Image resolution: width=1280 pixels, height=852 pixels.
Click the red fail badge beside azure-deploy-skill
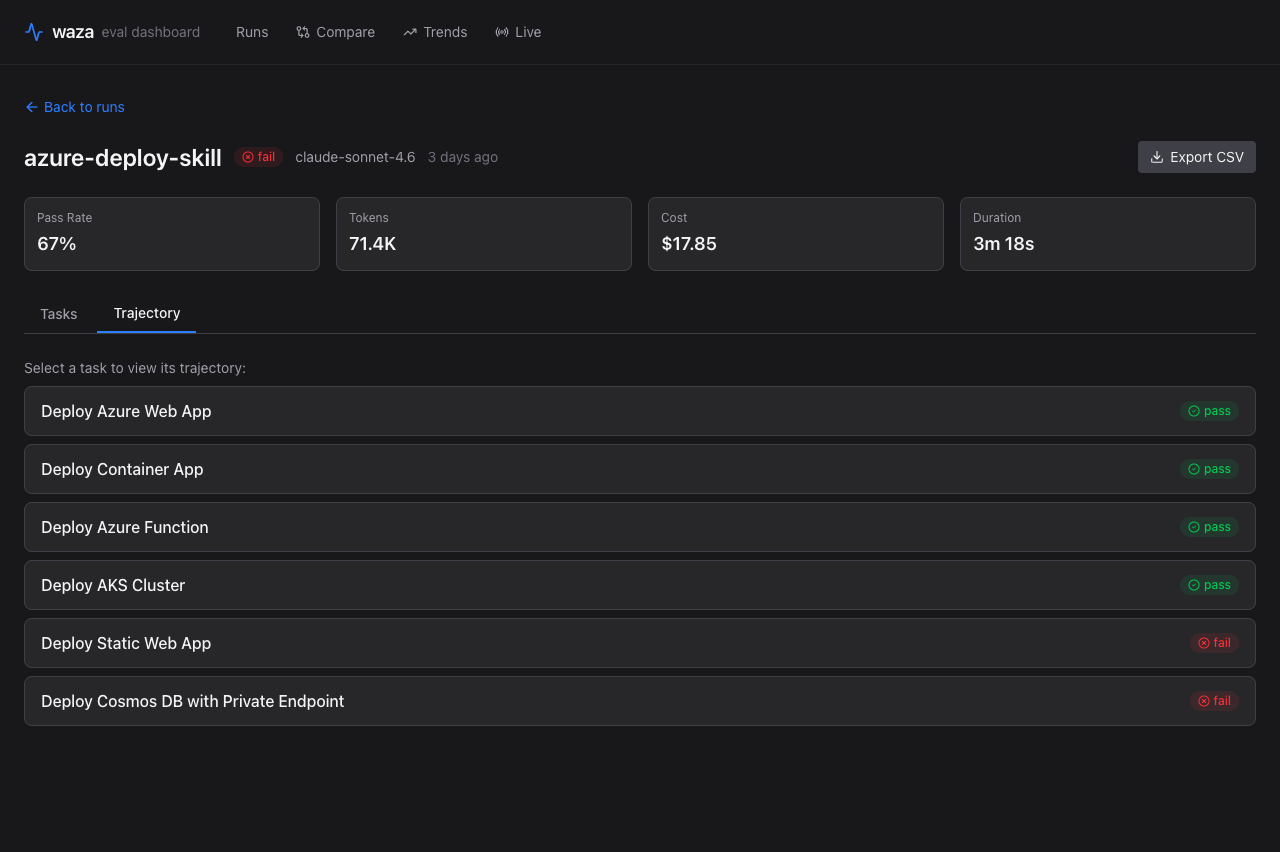coord(259,157)
